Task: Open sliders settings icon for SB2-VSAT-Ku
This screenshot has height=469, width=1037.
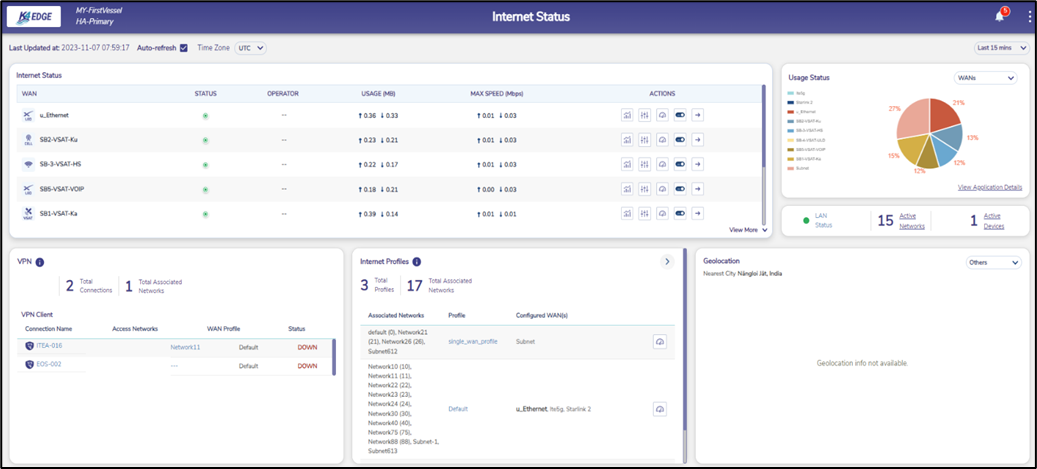Action: point(644,139)
